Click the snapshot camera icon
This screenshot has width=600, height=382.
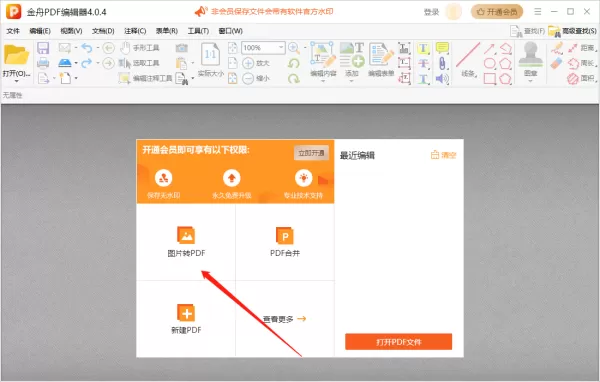(181, 48)
